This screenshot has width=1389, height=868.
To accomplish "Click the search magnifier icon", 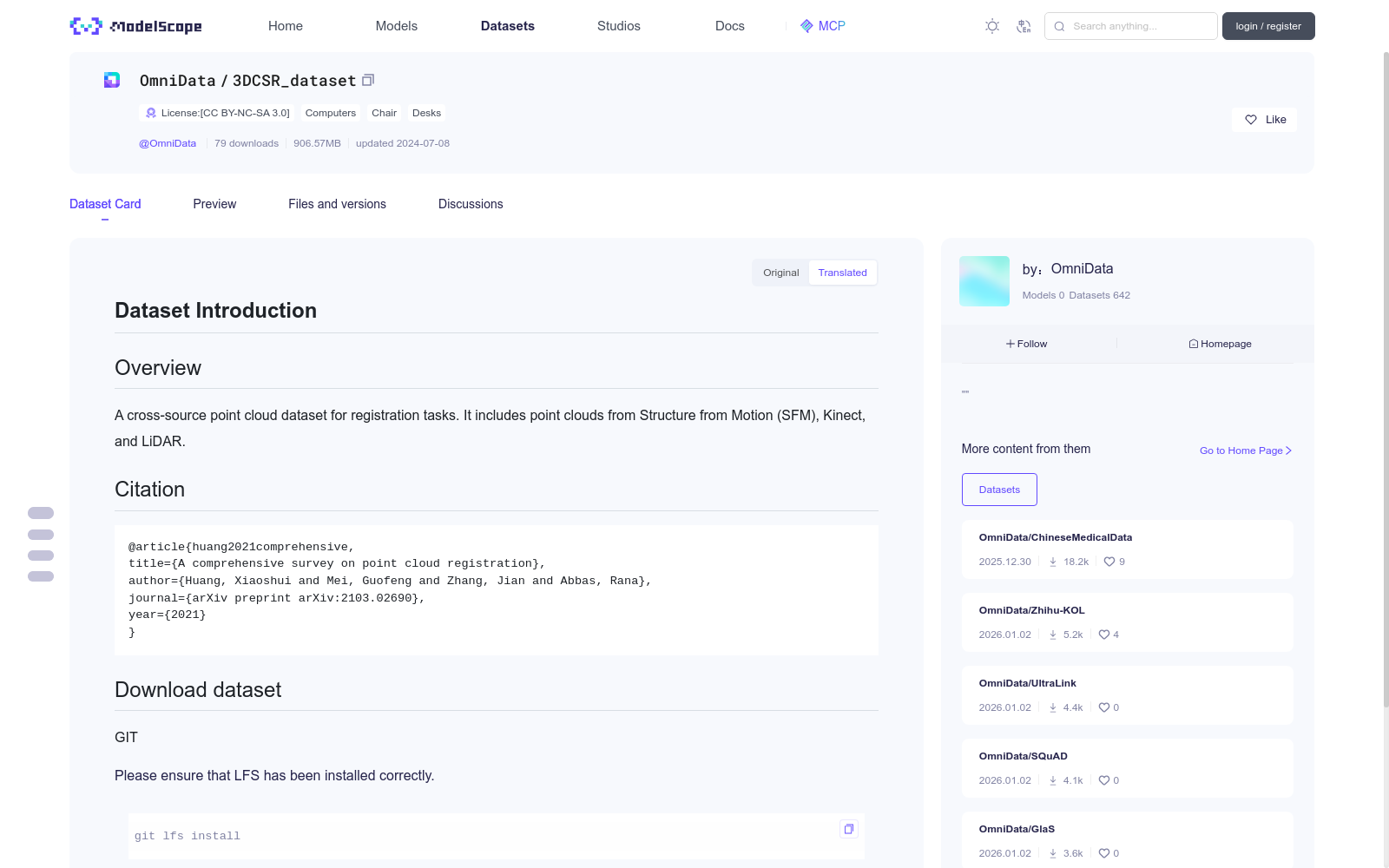I will click(x=1059, y=26).
